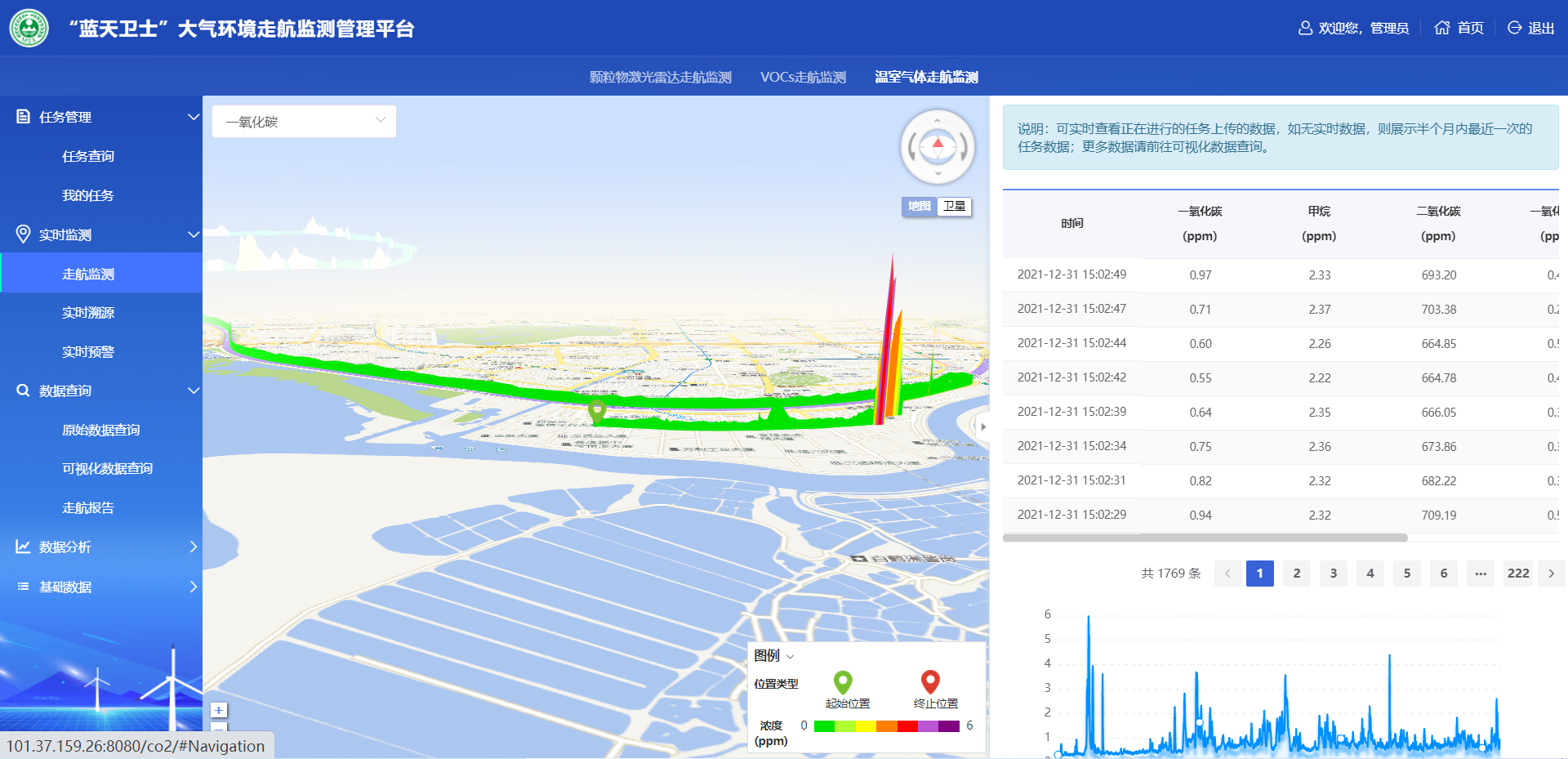Image resolution: width=1568 pixels, height=759 pixels.
Task: Click the red segment of concentration scale
Action: coord(907,726)
